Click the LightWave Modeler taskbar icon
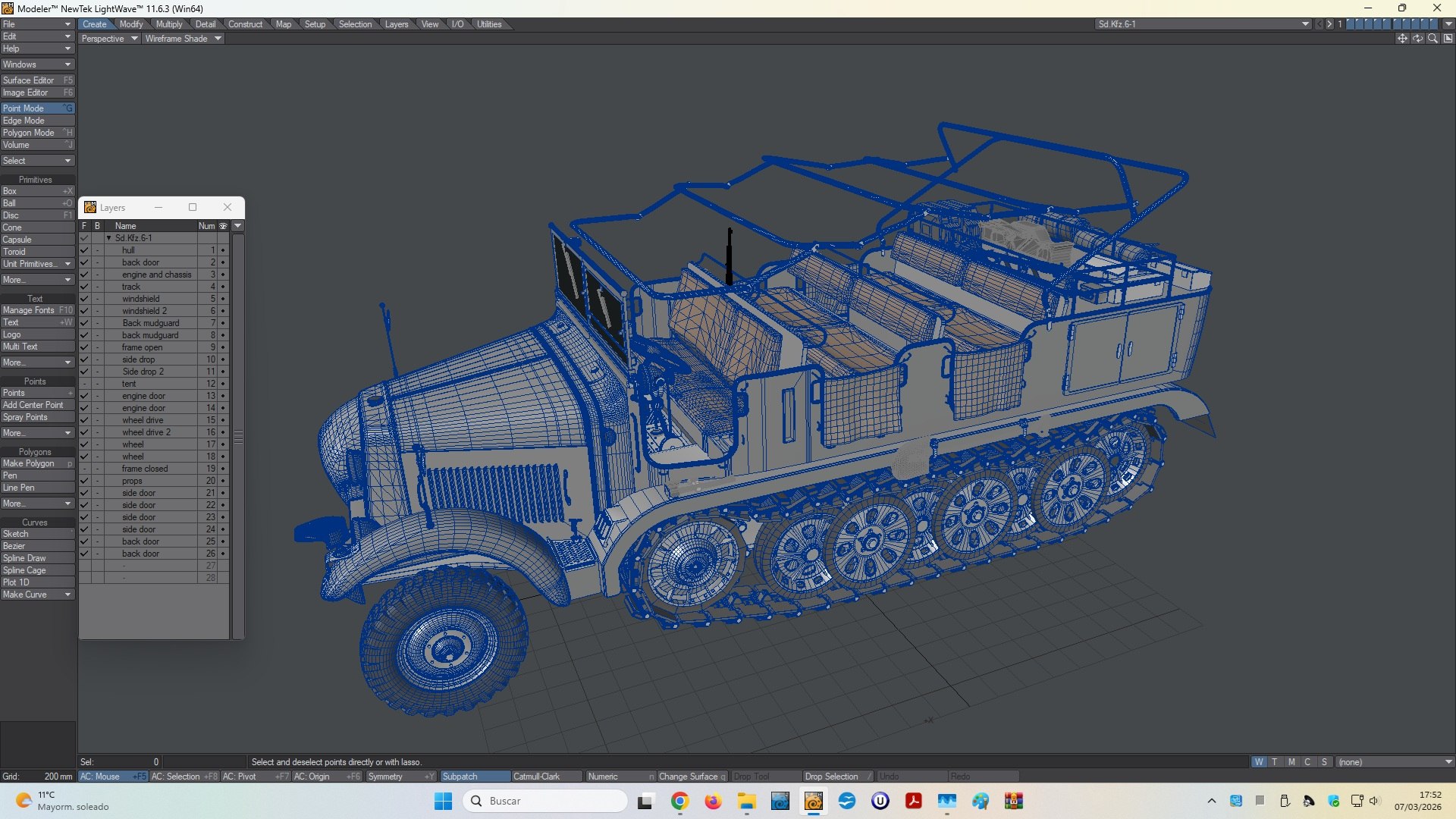This screenshot has height=819, width=1456. (x=814, y=801)
